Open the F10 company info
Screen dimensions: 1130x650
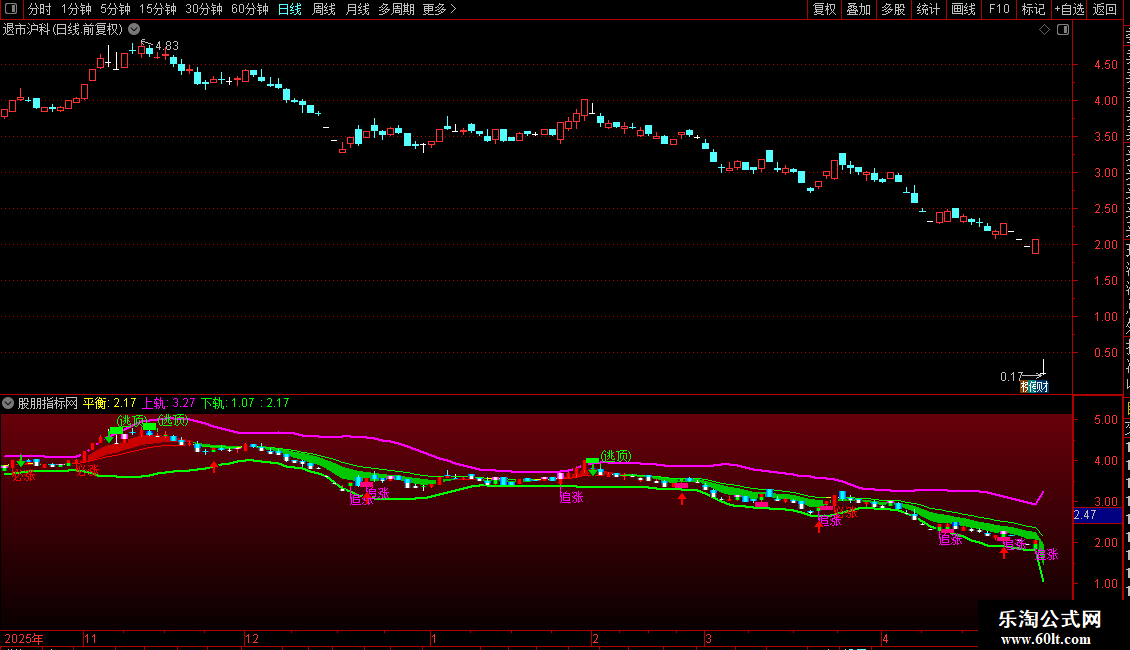tap(999, 9)
